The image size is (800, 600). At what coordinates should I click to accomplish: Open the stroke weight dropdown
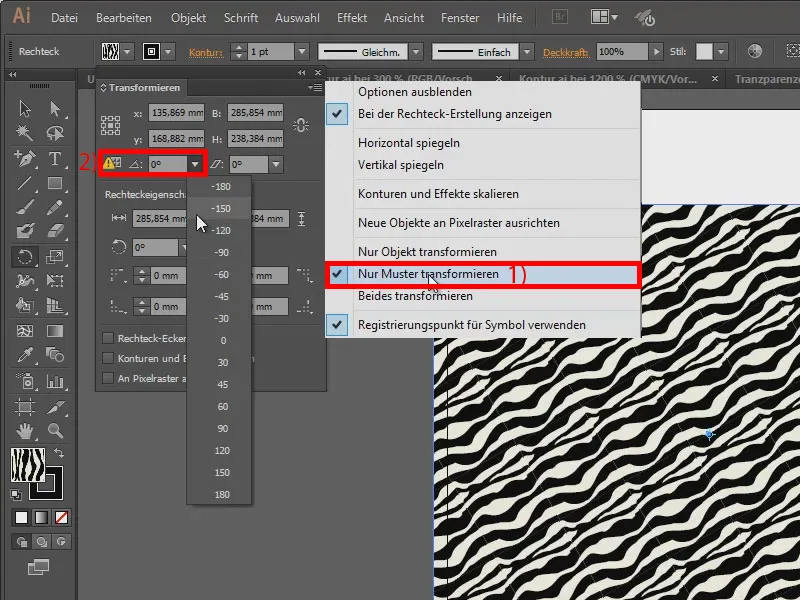(302, 52)
